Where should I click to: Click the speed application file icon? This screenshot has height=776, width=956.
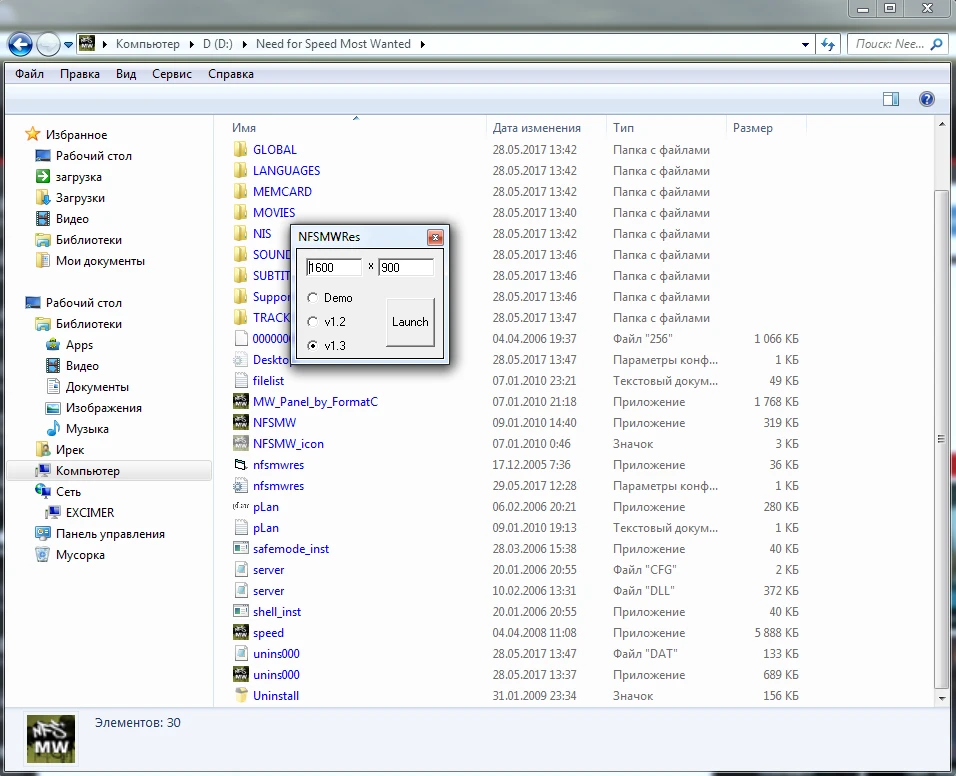point(240,633)
